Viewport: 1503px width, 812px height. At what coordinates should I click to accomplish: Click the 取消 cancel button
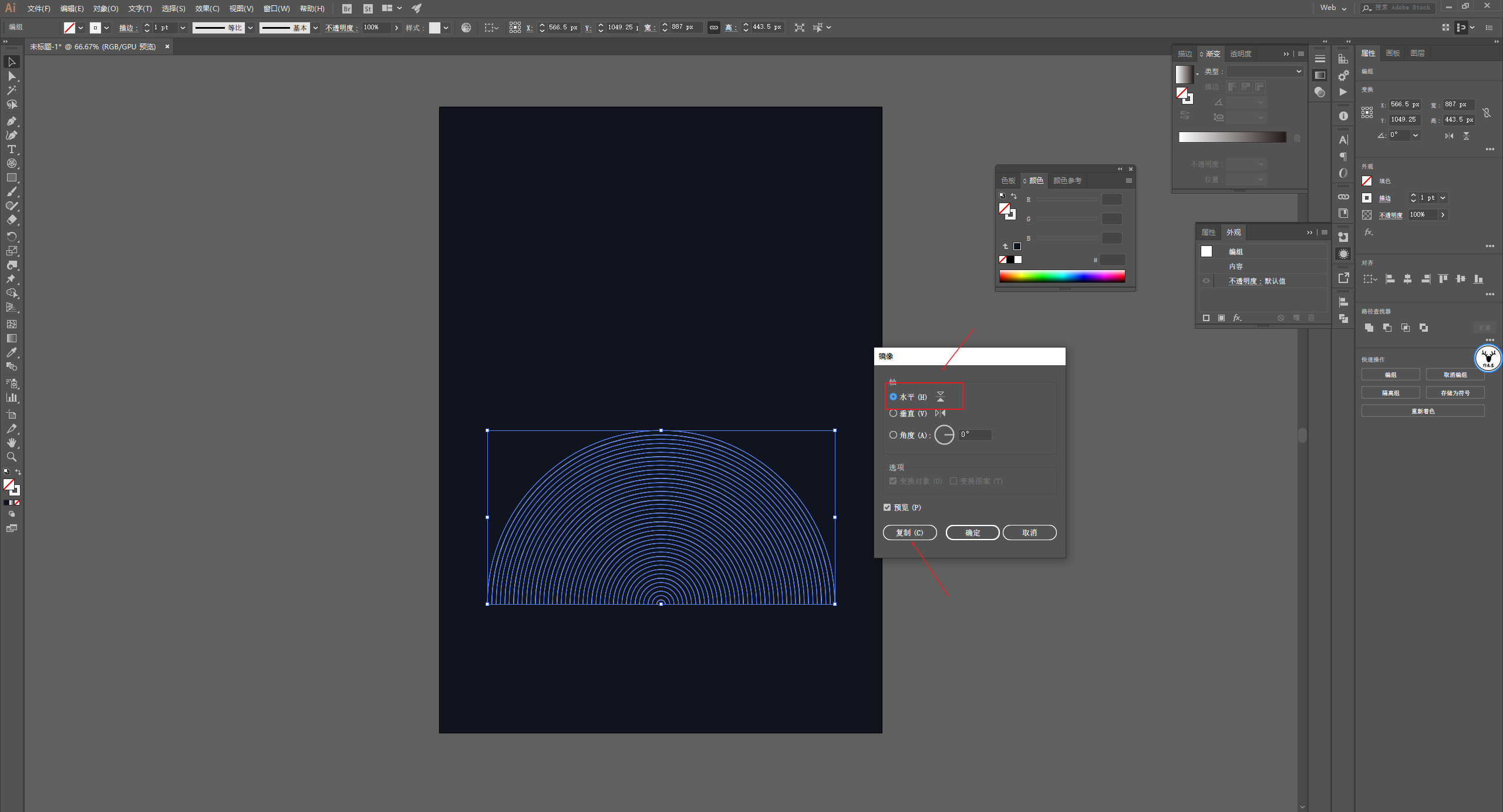[x=1029, y=532]
